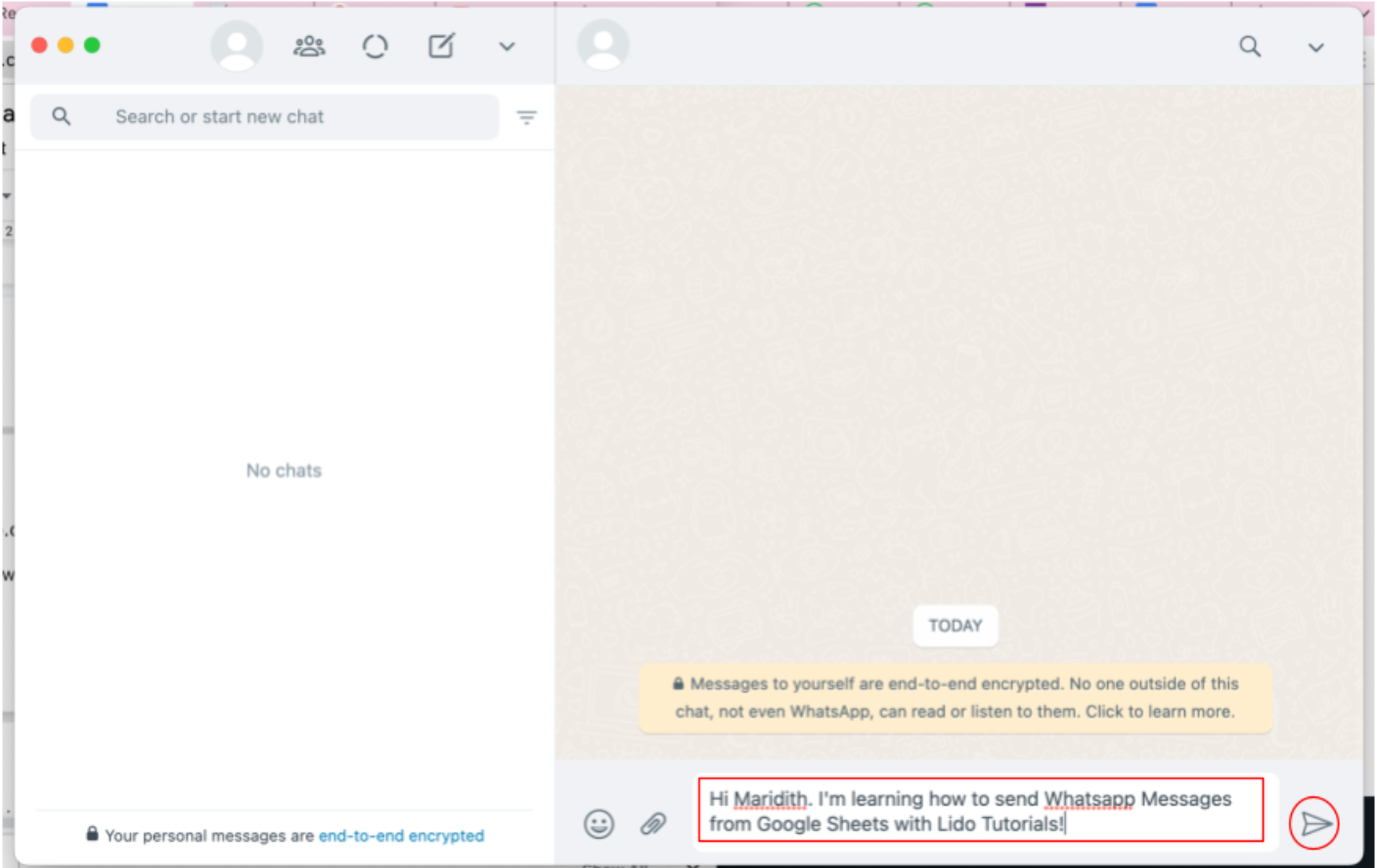Search within this conversation
The image size is (1377, 868).
(x=1250, y=46)
